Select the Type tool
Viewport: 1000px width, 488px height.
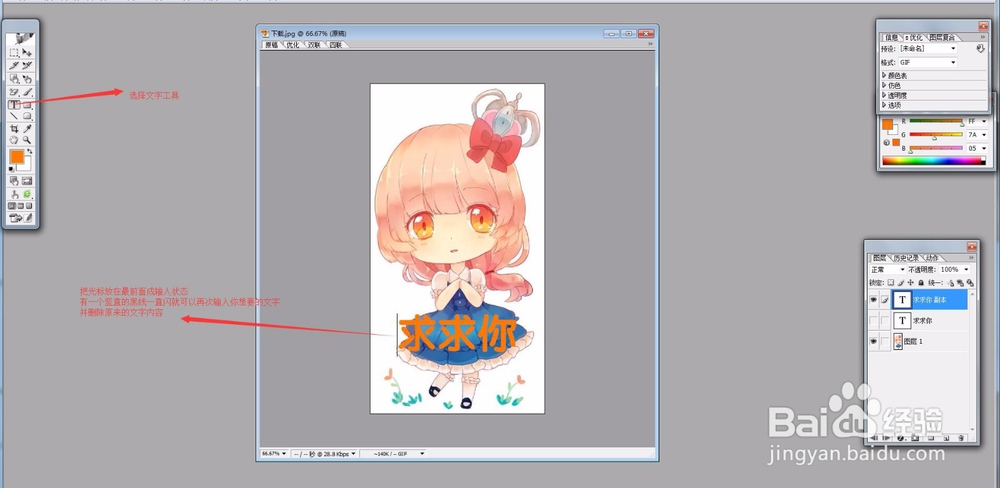point(13,105)
